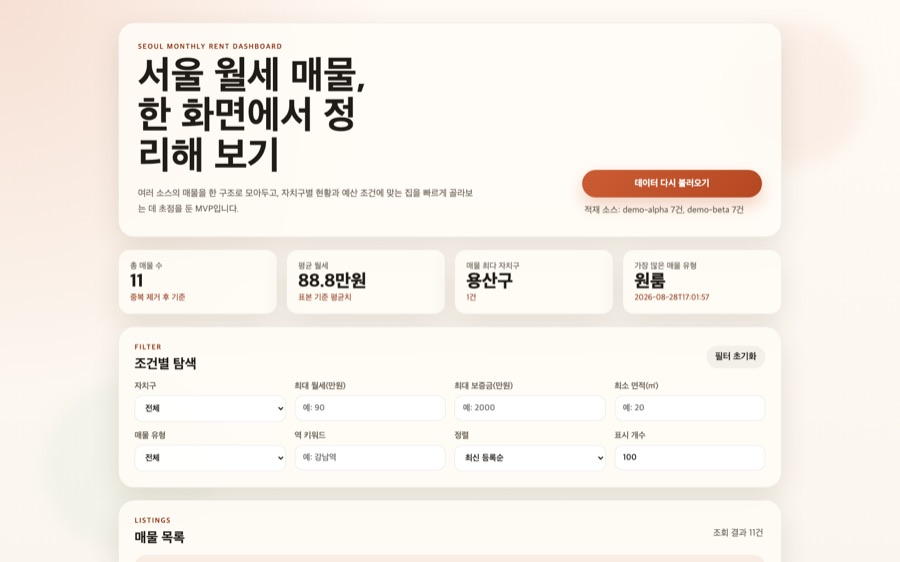Click the 88.8만원 average rent value
This screenshot has width=900, height=562.
(332, 281)
